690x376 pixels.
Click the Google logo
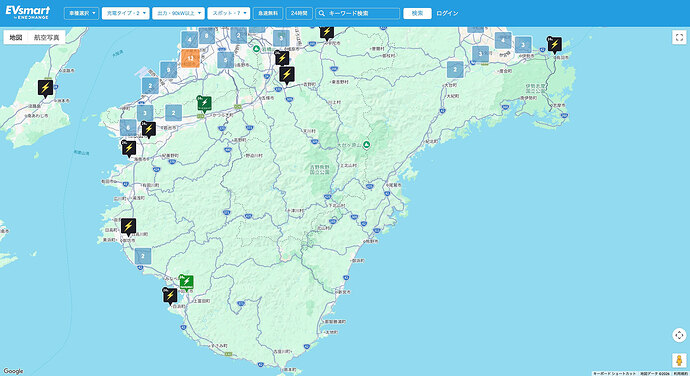point(13,371)
